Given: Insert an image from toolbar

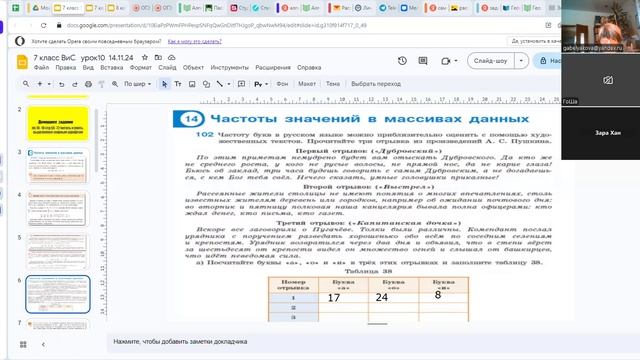Looking at the screenshot, I should [x=192, y=84].
